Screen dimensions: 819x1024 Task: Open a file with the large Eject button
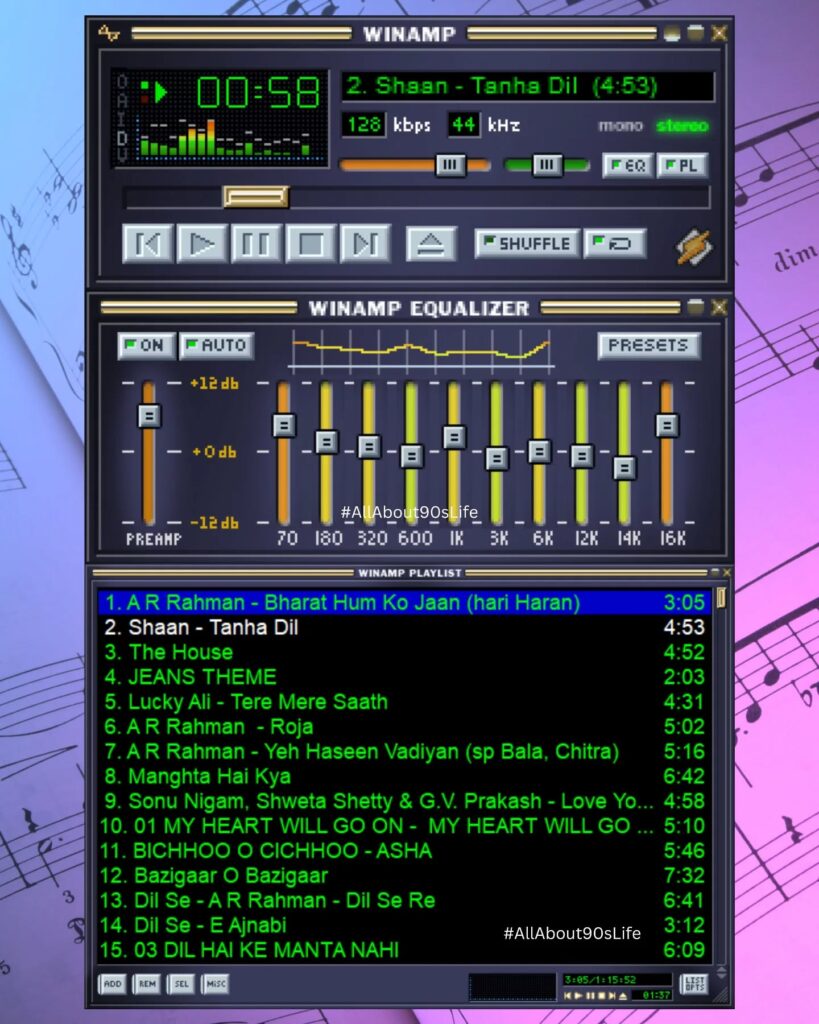[431, 244]
